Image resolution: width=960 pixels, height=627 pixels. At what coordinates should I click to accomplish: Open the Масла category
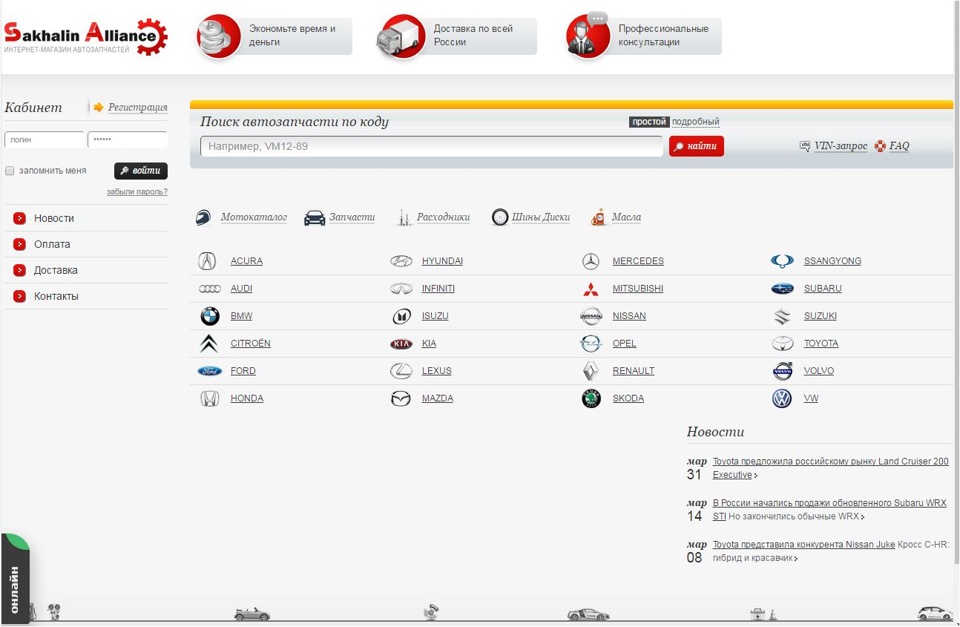tap(626, 217)
